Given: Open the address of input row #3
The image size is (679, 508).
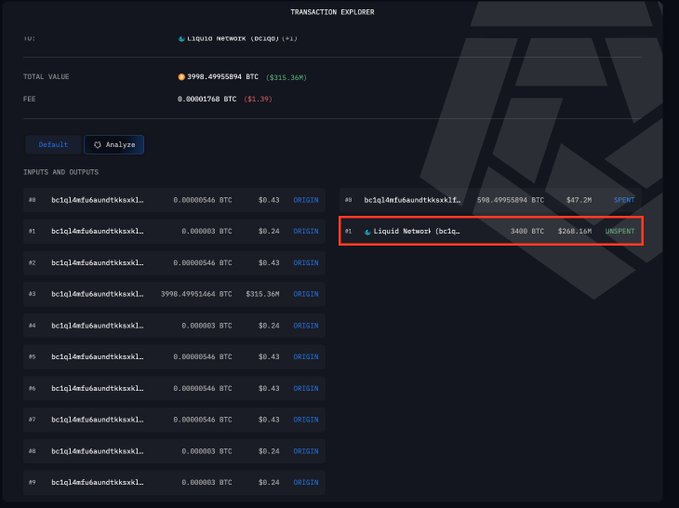Looking at the screenshot, I should pyautogui.click(x=97, y=294).
